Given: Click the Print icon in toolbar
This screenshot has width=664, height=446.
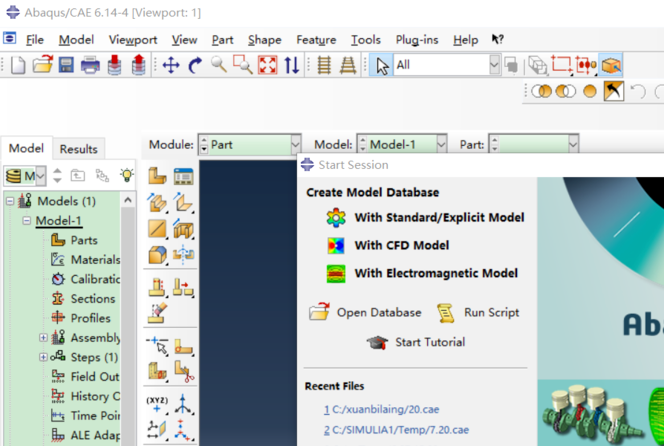Looking at the screenshot, I should pyautogui.click(x=90, y=65).
